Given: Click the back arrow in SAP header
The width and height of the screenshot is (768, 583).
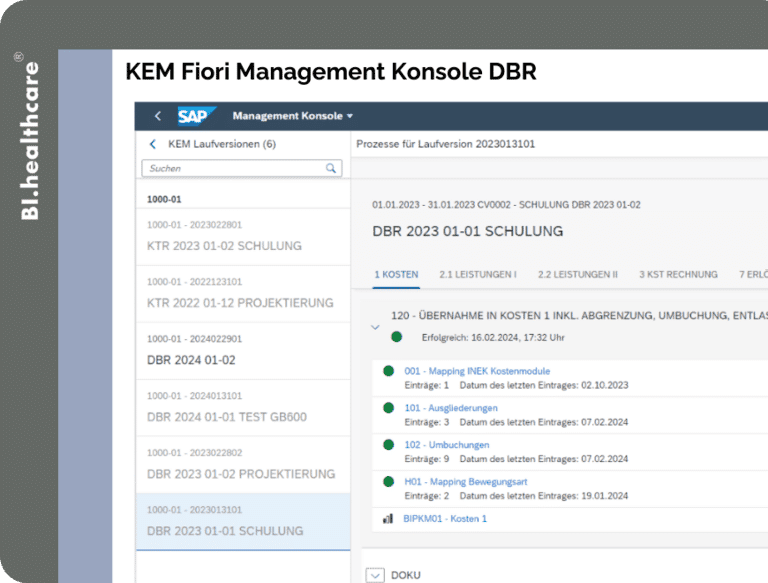Looking at the screenshot, I should 157,116.
